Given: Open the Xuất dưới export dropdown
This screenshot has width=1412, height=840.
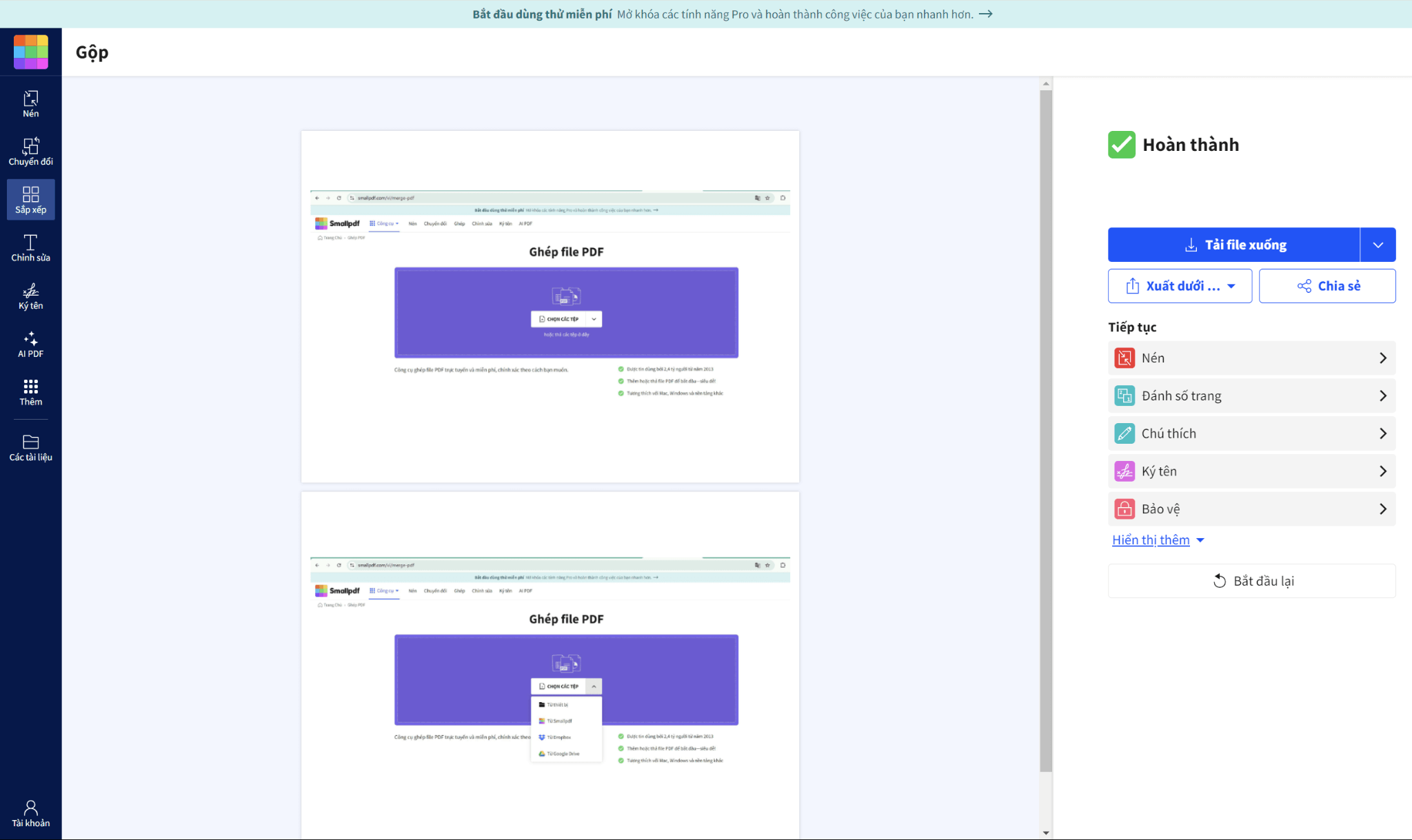Looking at the screenshot, I should 1180,286.
